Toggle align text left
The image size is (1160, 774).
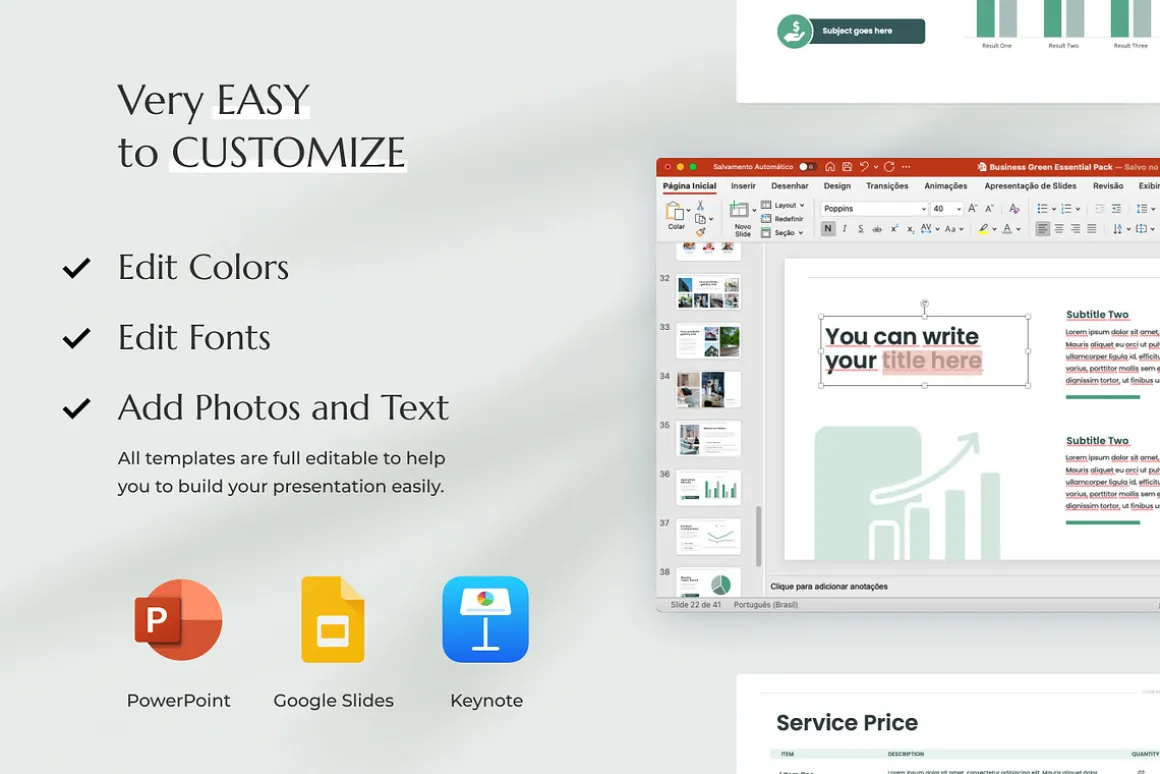pyautogui.click(x=1042, y=229)
